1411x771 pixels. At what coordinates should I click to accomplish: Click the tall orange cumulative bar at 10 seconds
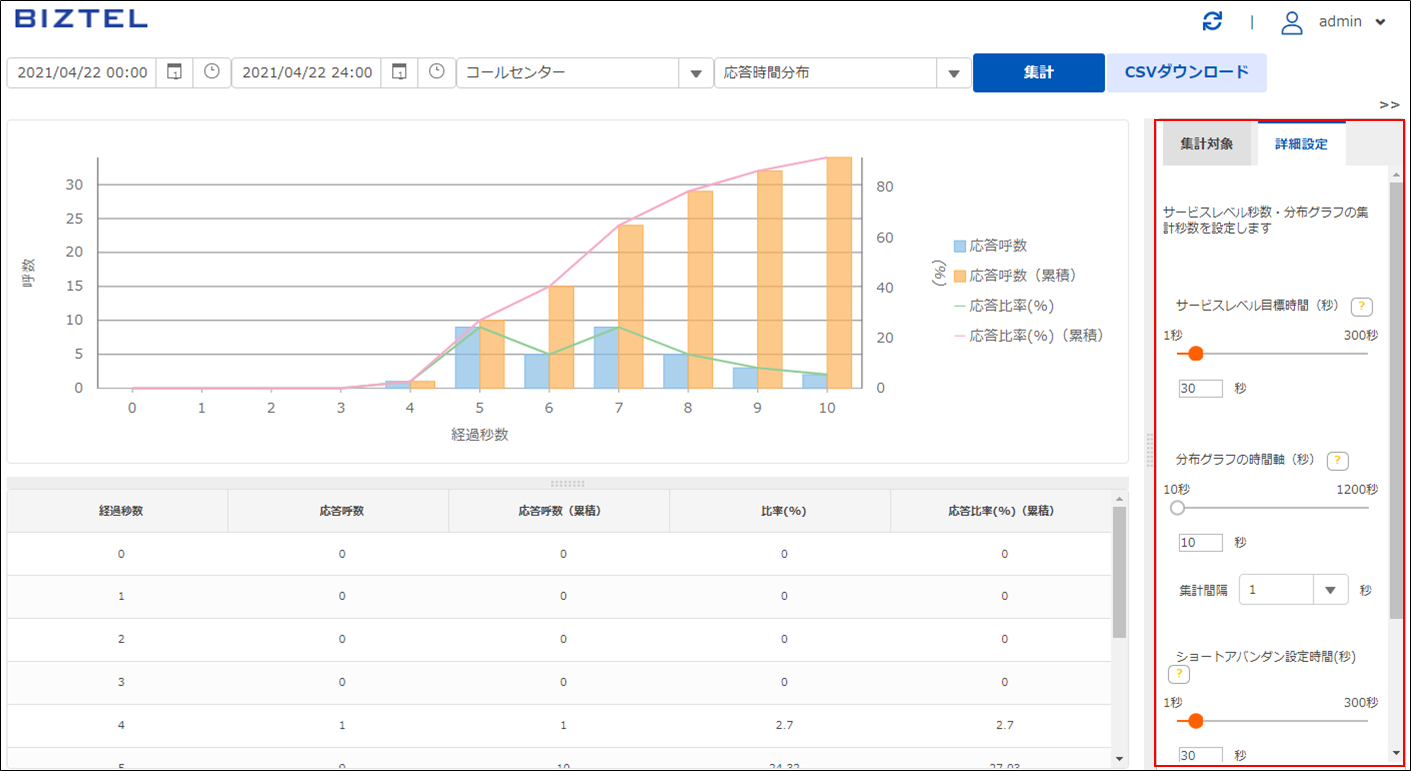[x=839, y=272]
